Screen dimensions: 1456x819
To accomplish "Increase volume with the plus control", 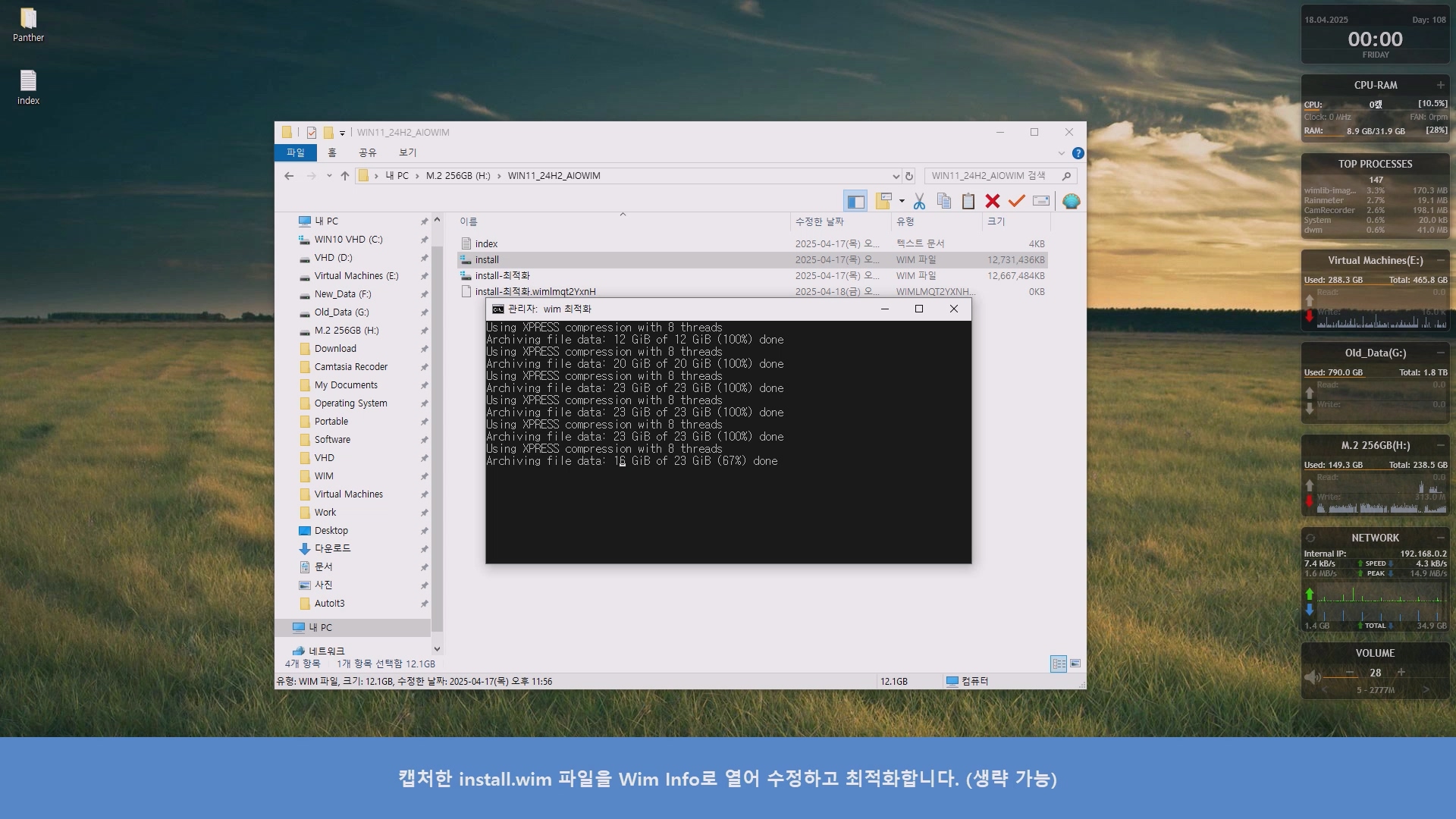I will 1401,672.
